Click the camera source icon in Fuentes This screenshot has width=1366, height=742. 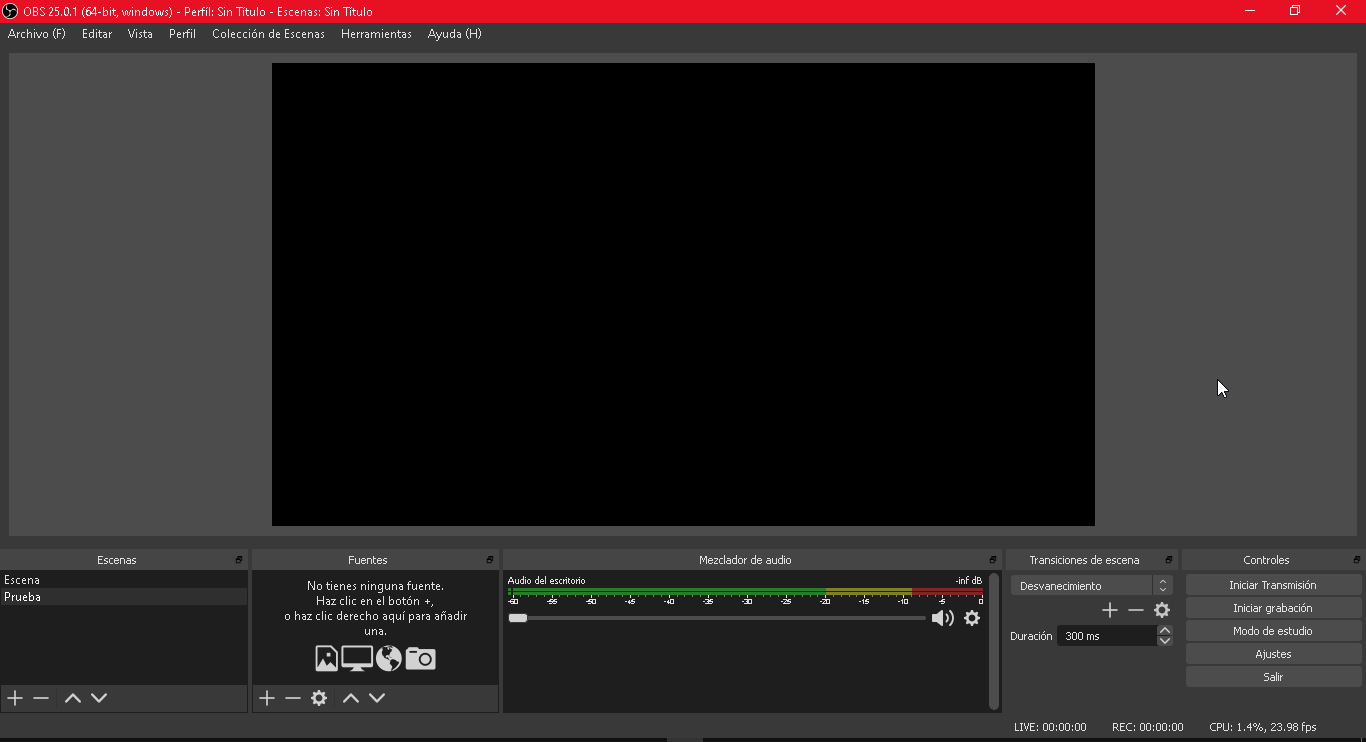[420, 658]
